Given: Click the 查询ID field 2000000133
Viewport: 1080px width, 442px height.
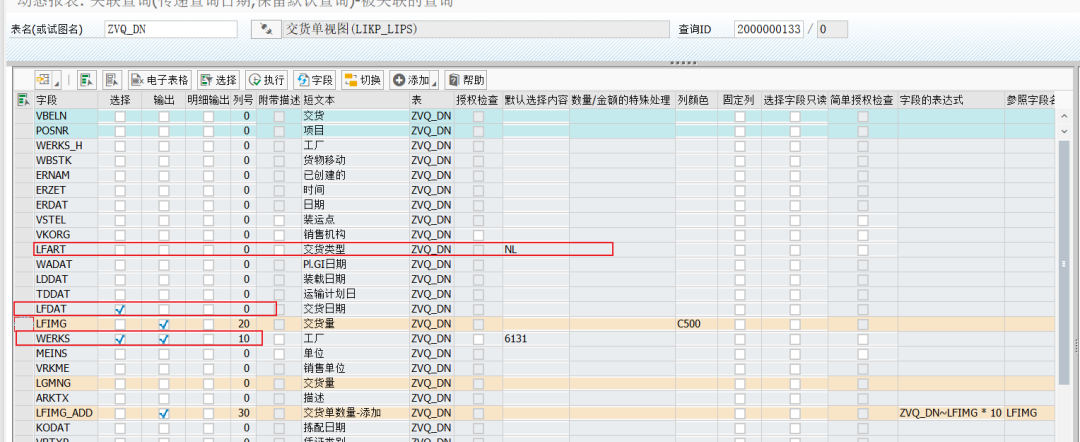Looking at the screenshot, I should click(x=769, y=30).
